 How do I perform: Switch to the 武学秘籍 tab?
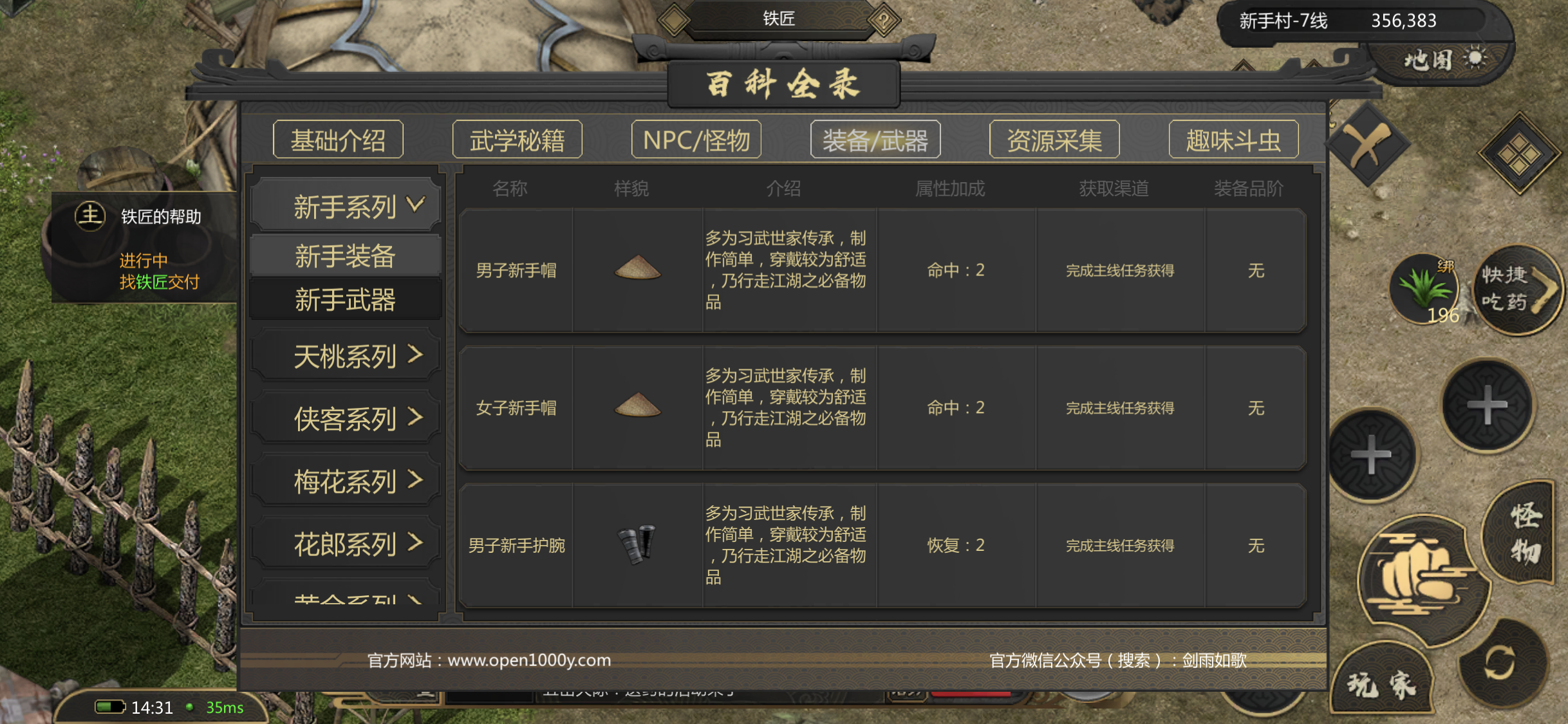[517, 140]
